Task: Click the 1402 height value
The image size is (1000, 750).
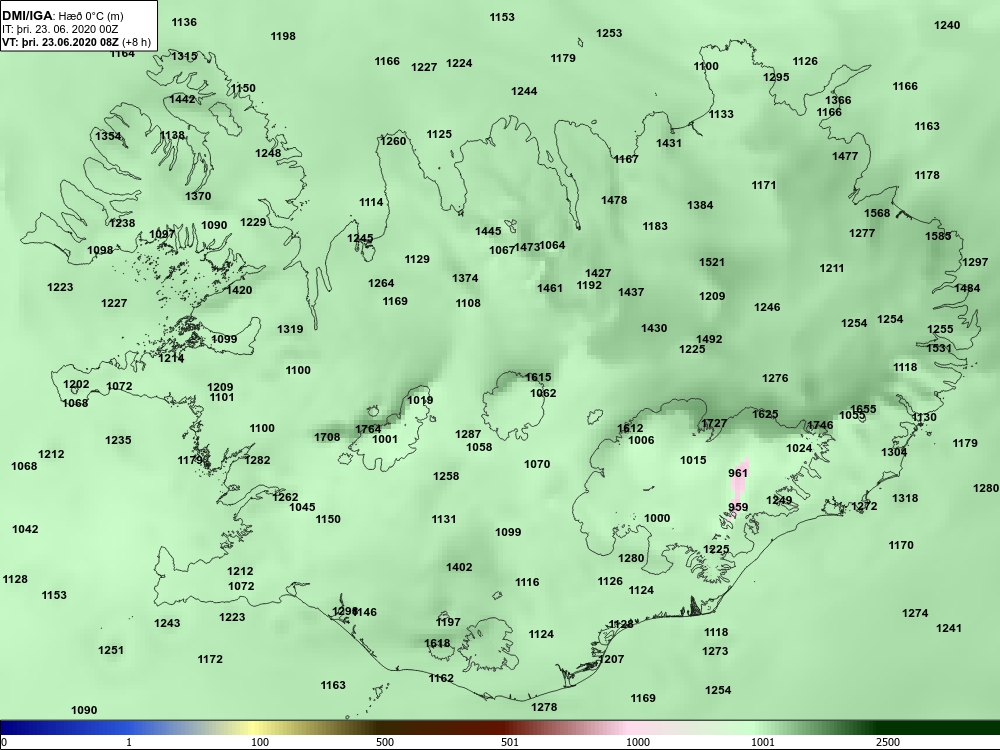Action: [x=459, y=567]
